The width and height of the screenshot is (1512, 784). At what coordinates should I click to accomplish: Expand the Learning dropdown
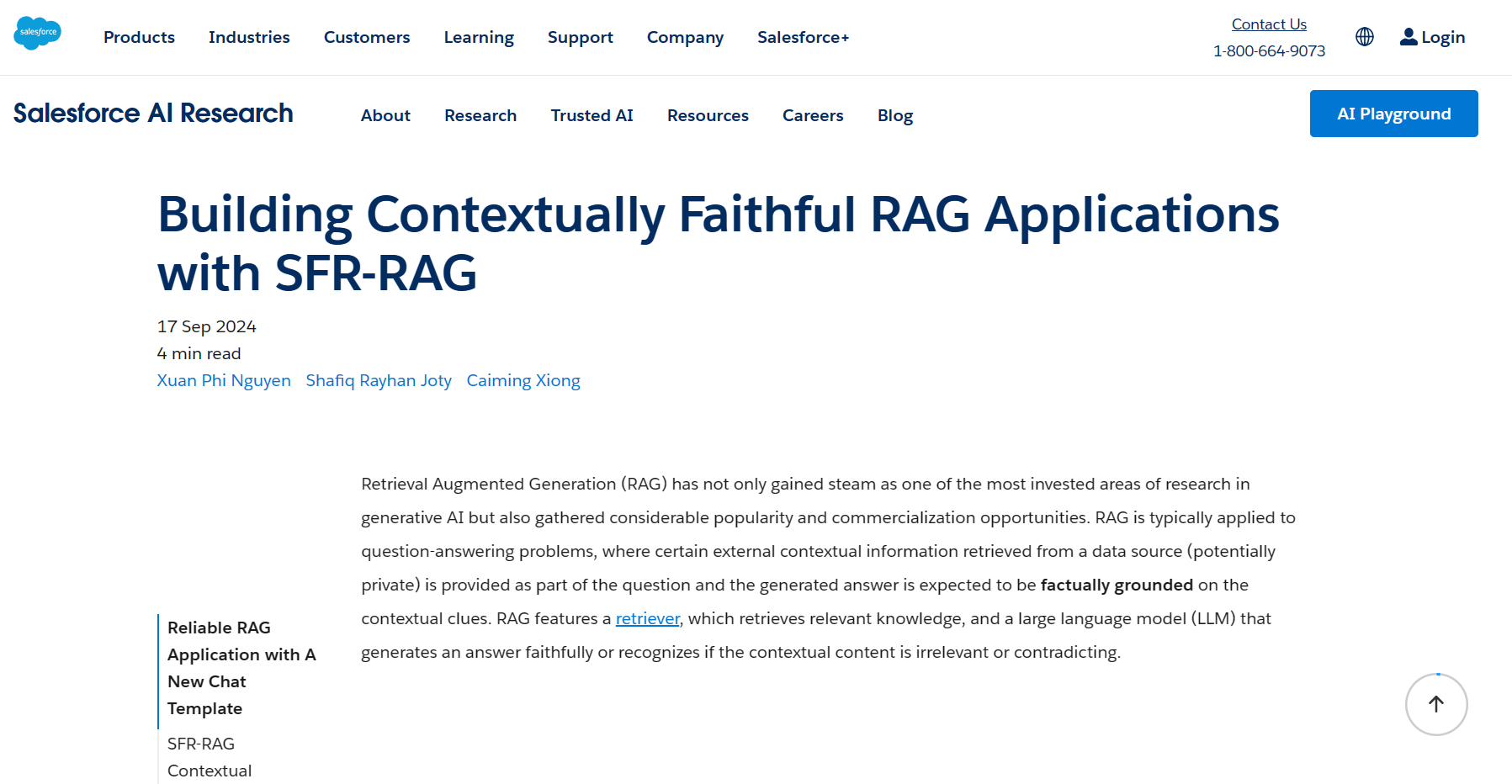(478, 37)
